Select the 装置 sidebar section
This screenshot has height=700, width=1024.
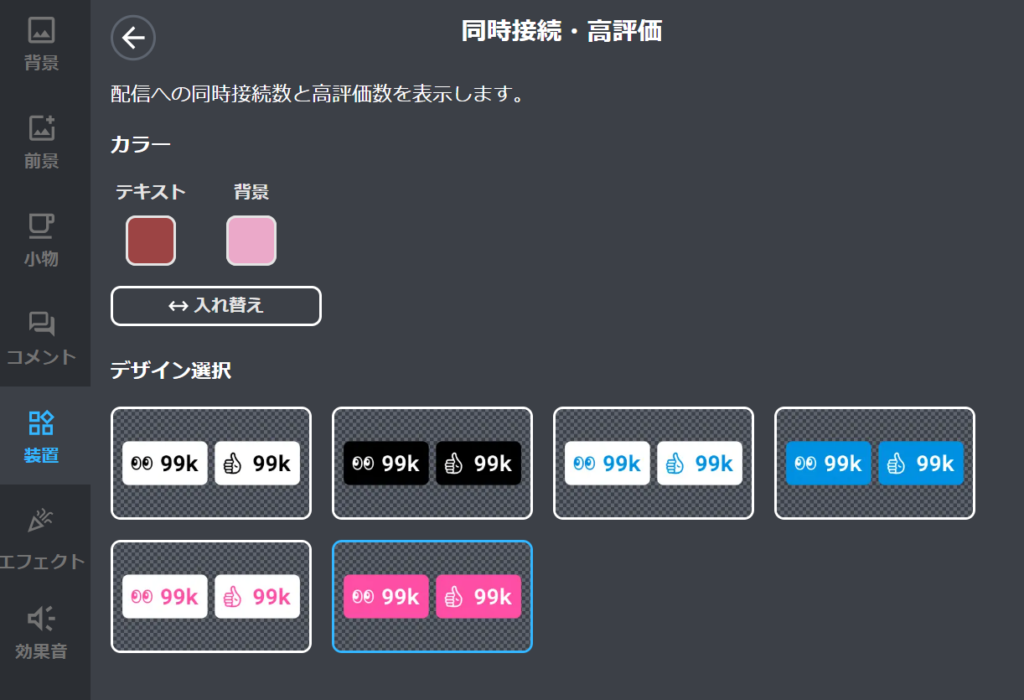pyautogui.click(x=42, y=436)
